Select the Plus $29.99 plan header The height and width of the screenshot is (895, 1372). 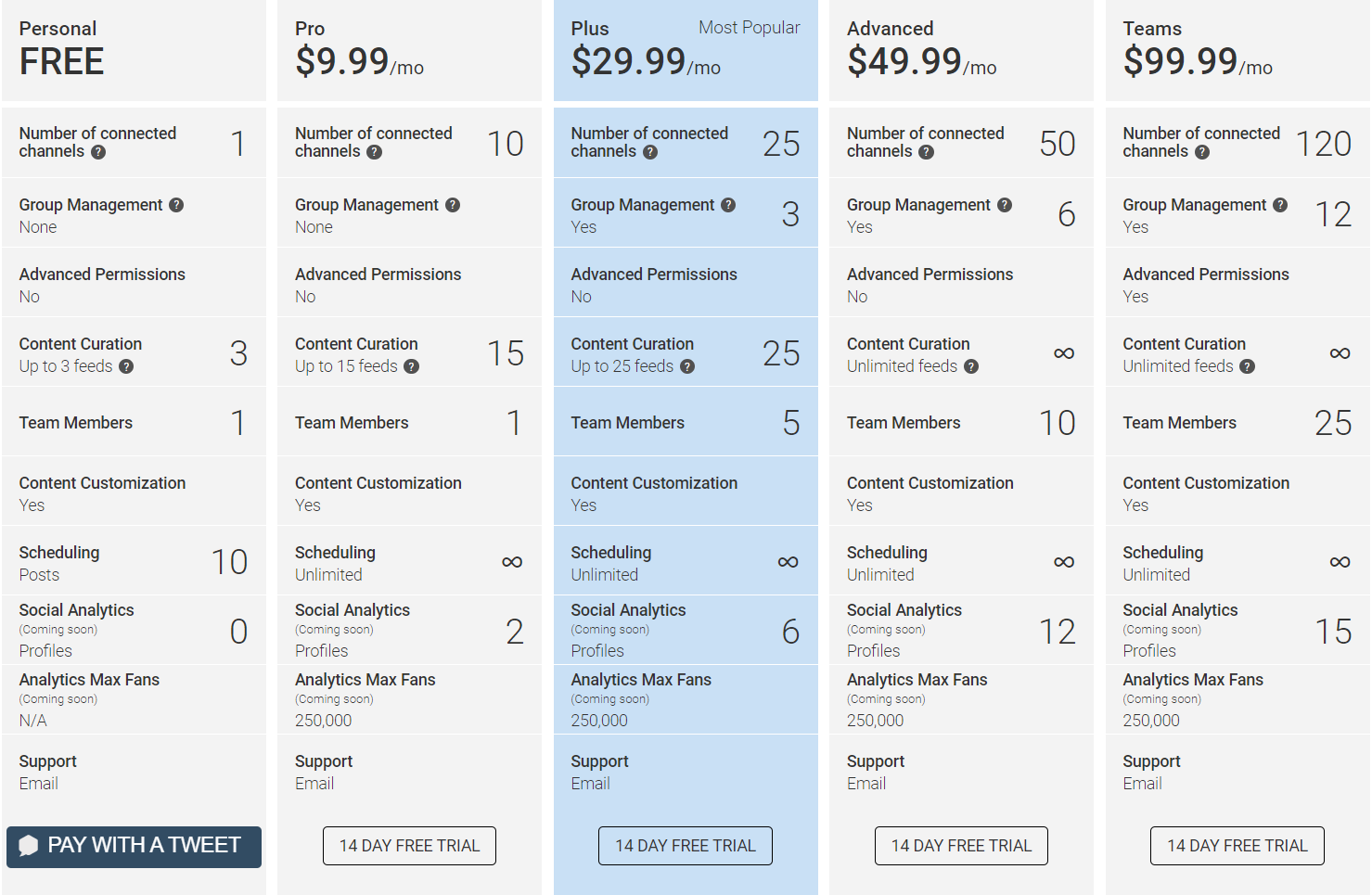tap(686, 50)
